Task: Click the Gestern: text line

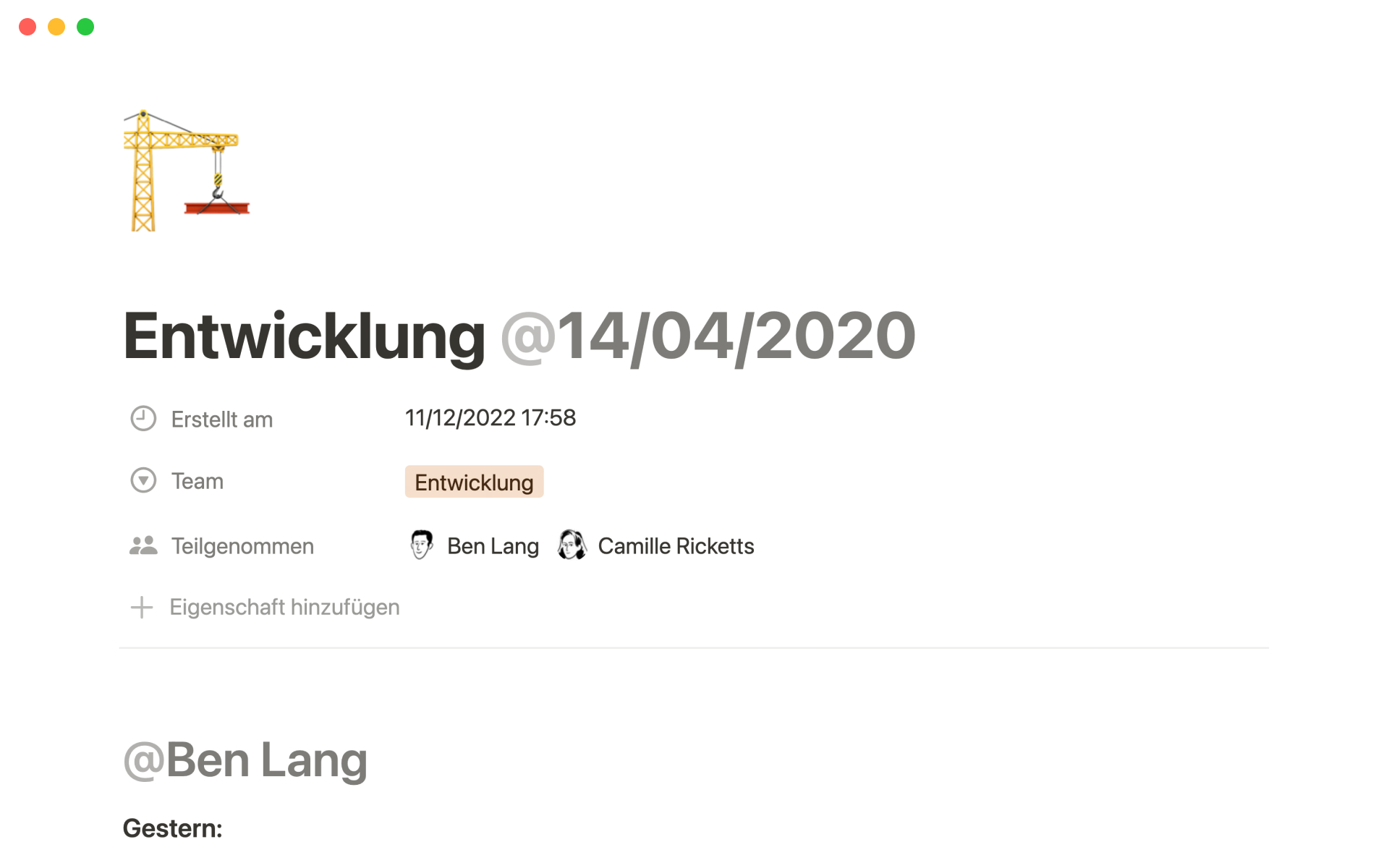Action: (173, 829)
